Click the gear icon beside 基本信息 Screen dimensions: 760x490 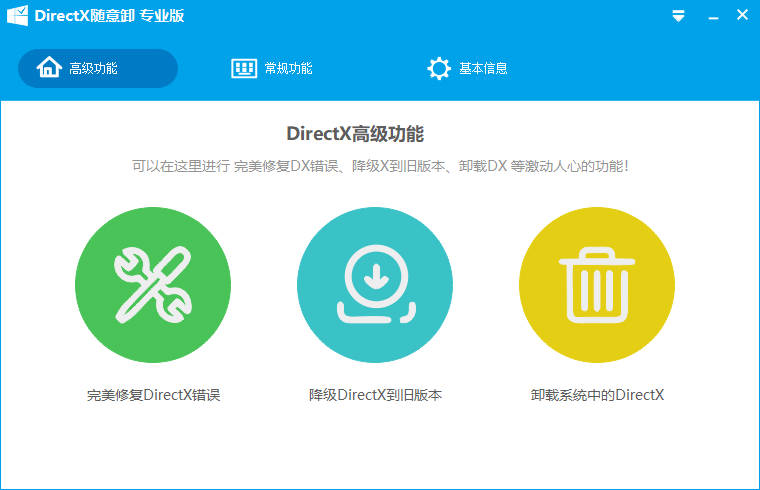[439, 68]
